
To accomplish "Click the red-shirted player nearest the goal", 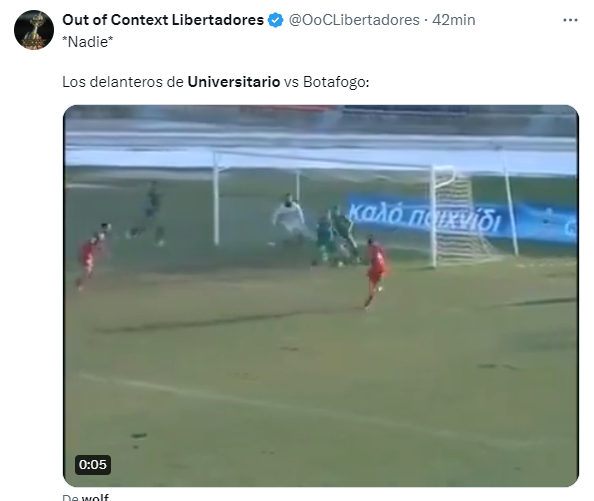I will [375, 270].
